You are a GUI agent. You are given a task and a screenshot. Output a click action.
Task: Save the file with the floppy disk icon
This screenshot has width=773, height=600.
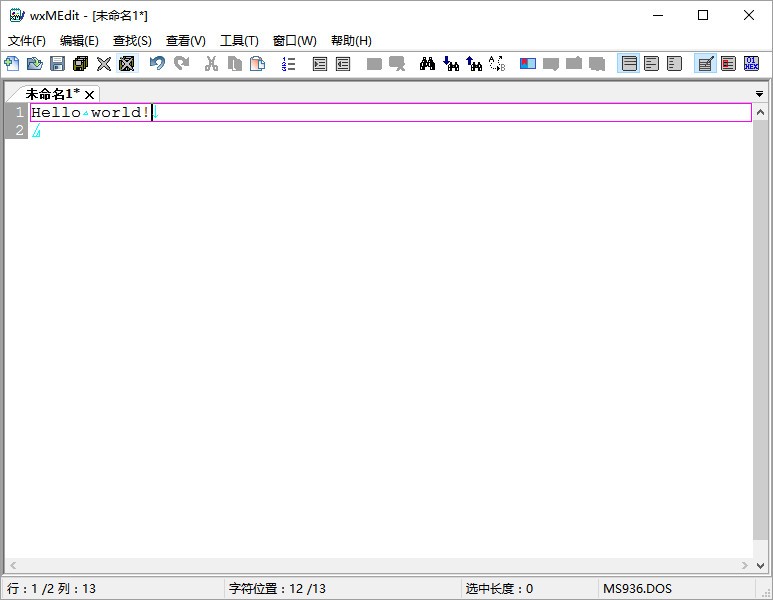click(x=57, y=64)
